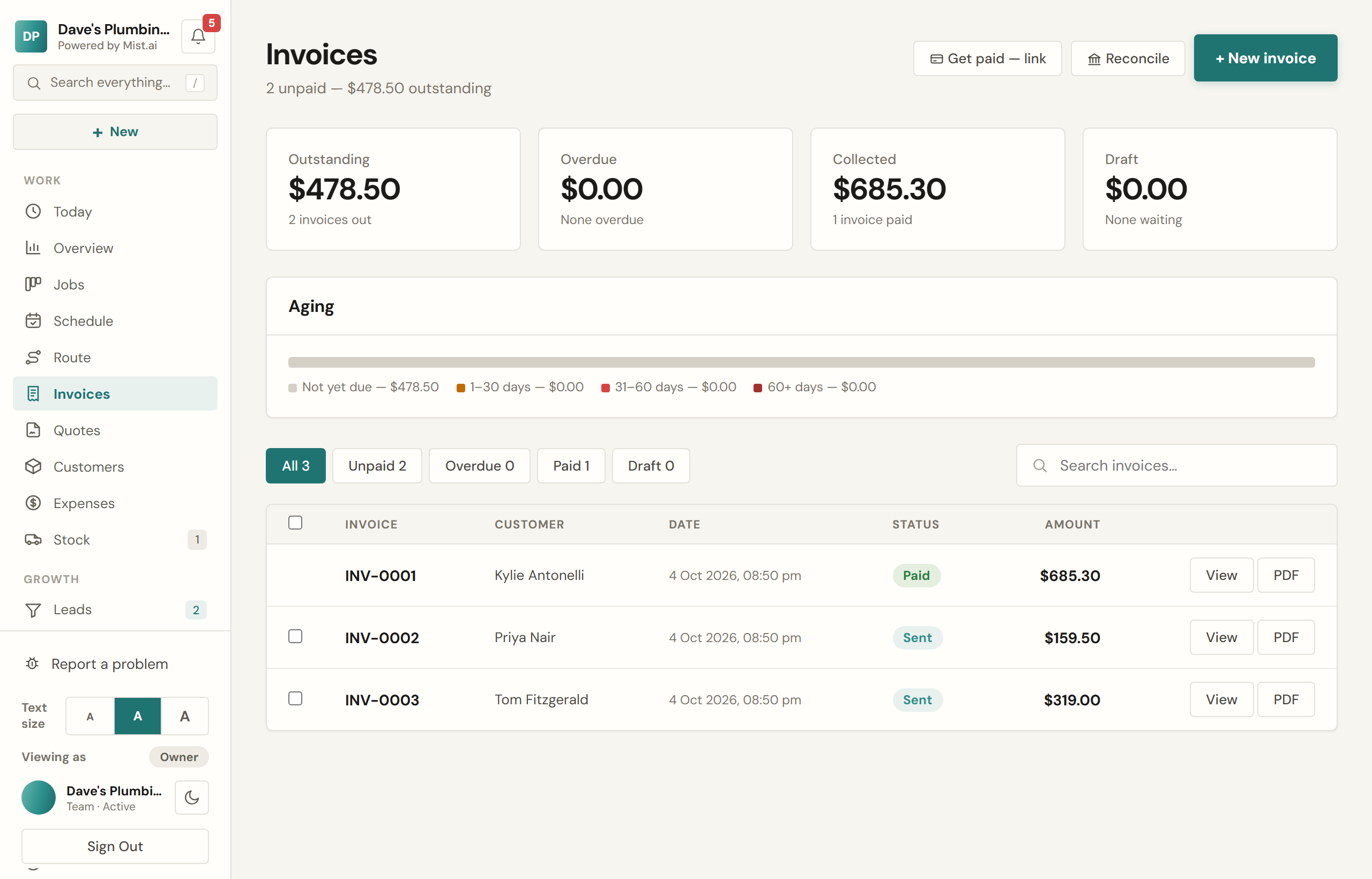Filter by the Paid 1 tab
This screenshot has height=879, width=1372.
571,466
